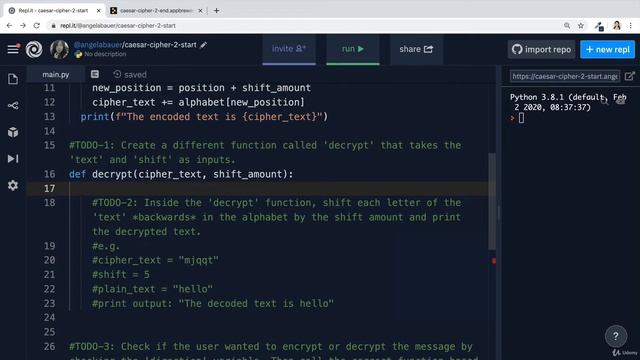Click the saved history indicator
The width and height of the screenshot is (640, 360).
(130, 75)
